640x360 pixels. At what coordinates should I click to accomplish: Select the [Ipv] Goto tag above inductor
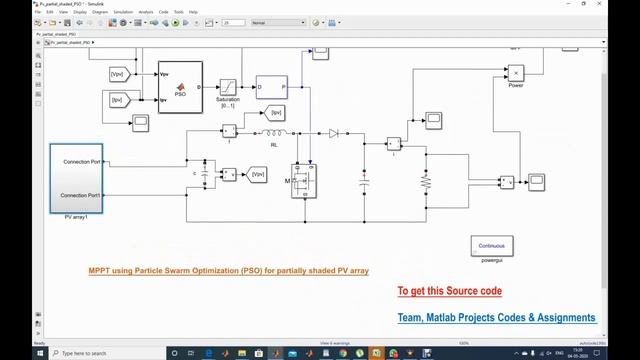275,113
